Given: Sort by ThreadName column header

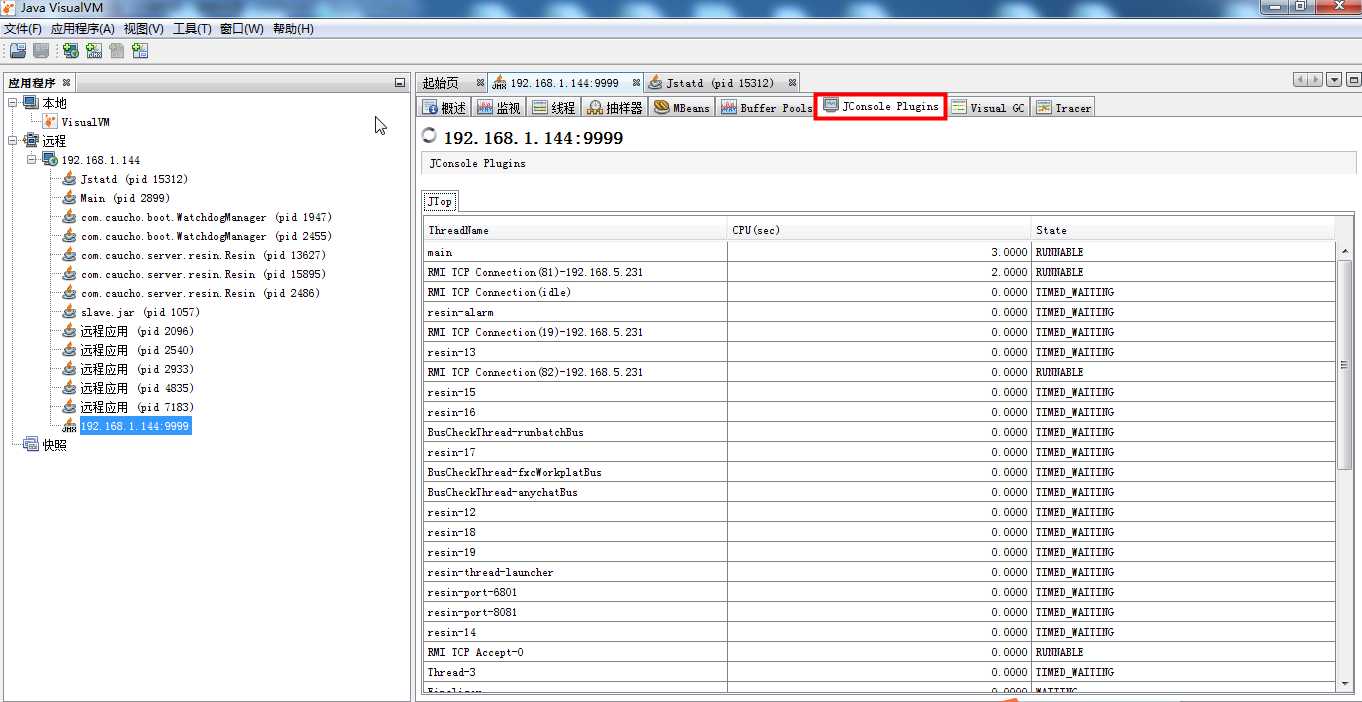Looking at the screenshot, I should pyautogui.click(x=575, y=230).
